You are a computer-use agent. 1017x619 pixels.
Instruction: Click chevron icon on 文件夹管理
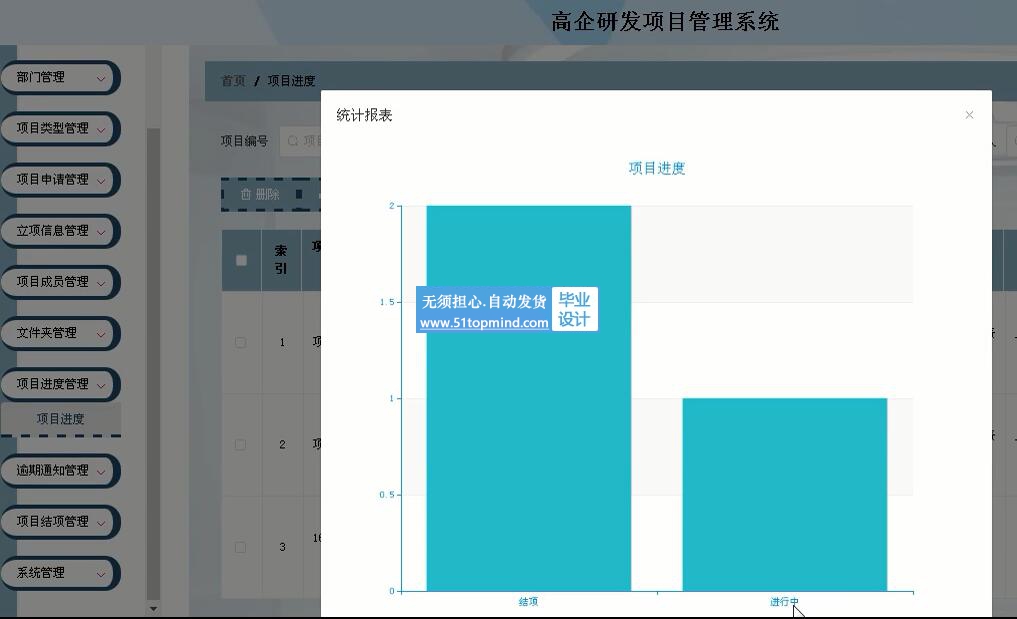(x=101, y=334)
